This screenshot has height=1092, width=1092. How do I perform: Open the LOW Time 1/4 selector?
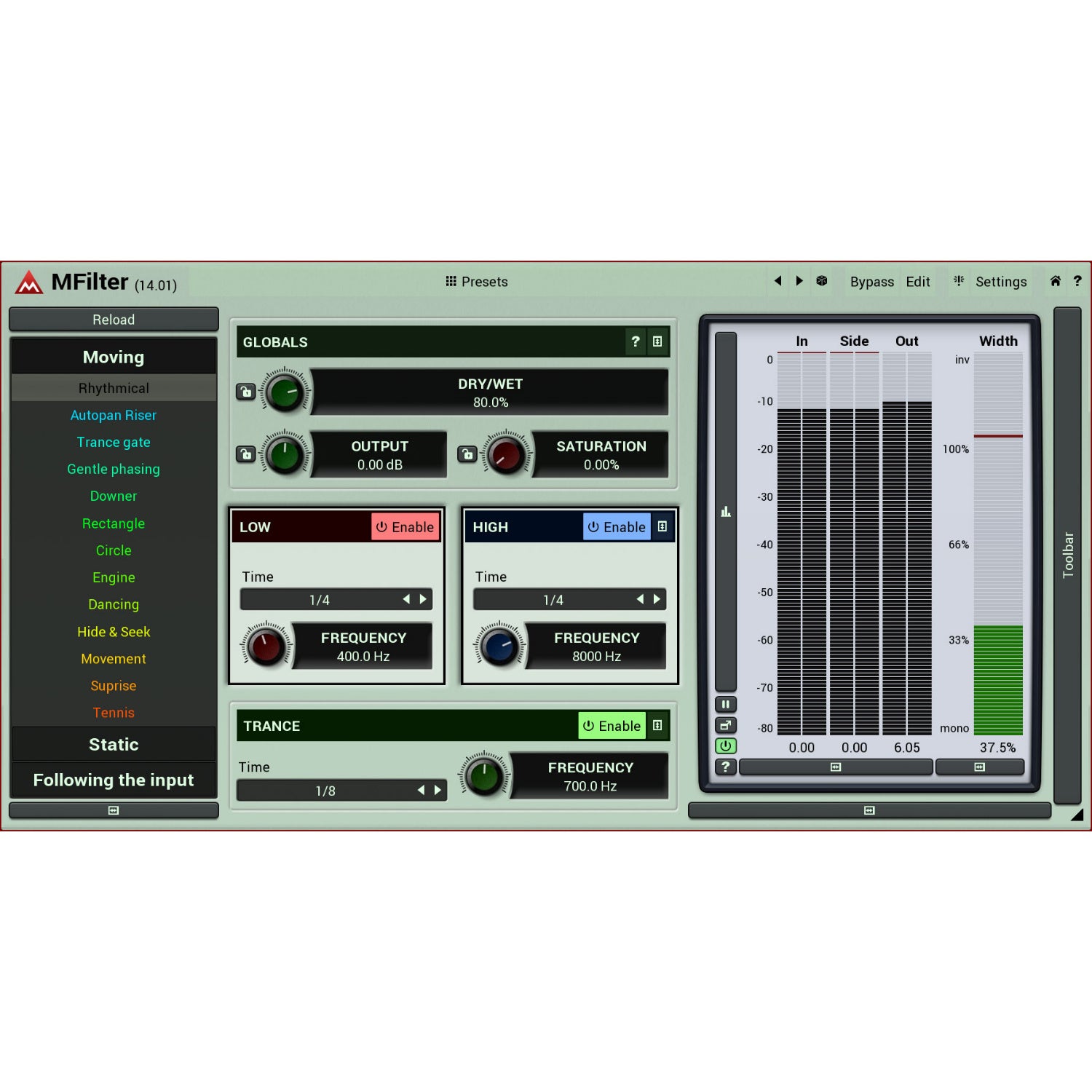[336, 600]
